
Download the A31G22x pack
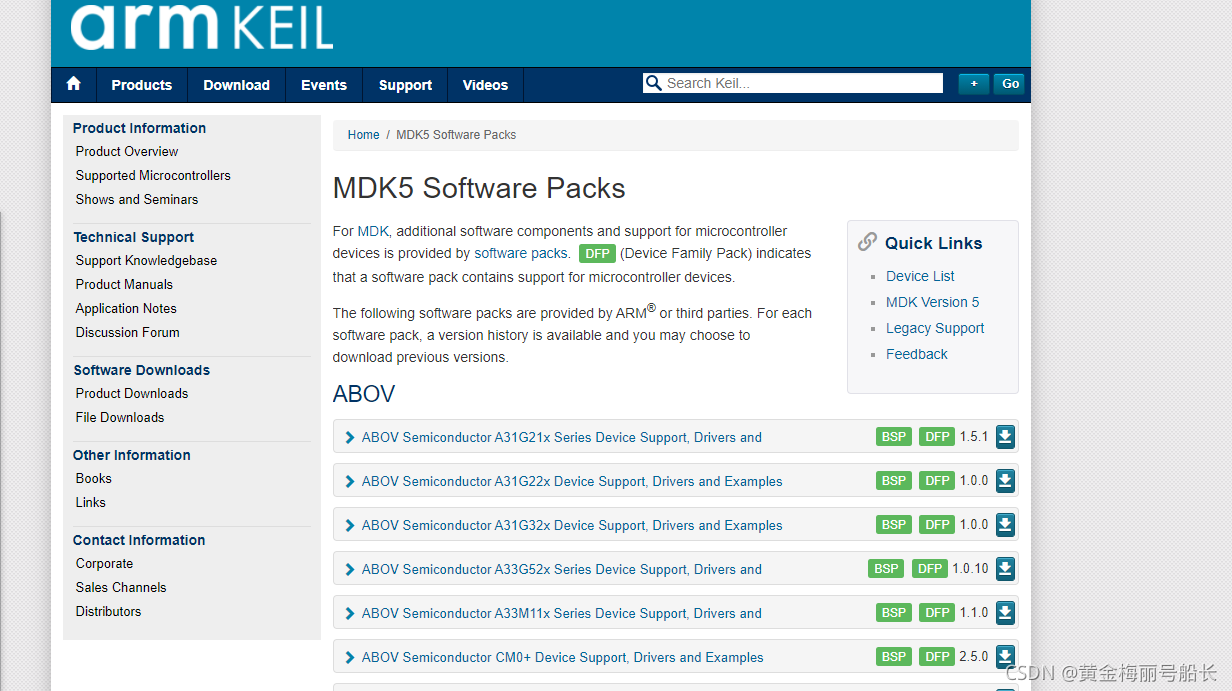pyautogui.click(x=1005, y=481)
